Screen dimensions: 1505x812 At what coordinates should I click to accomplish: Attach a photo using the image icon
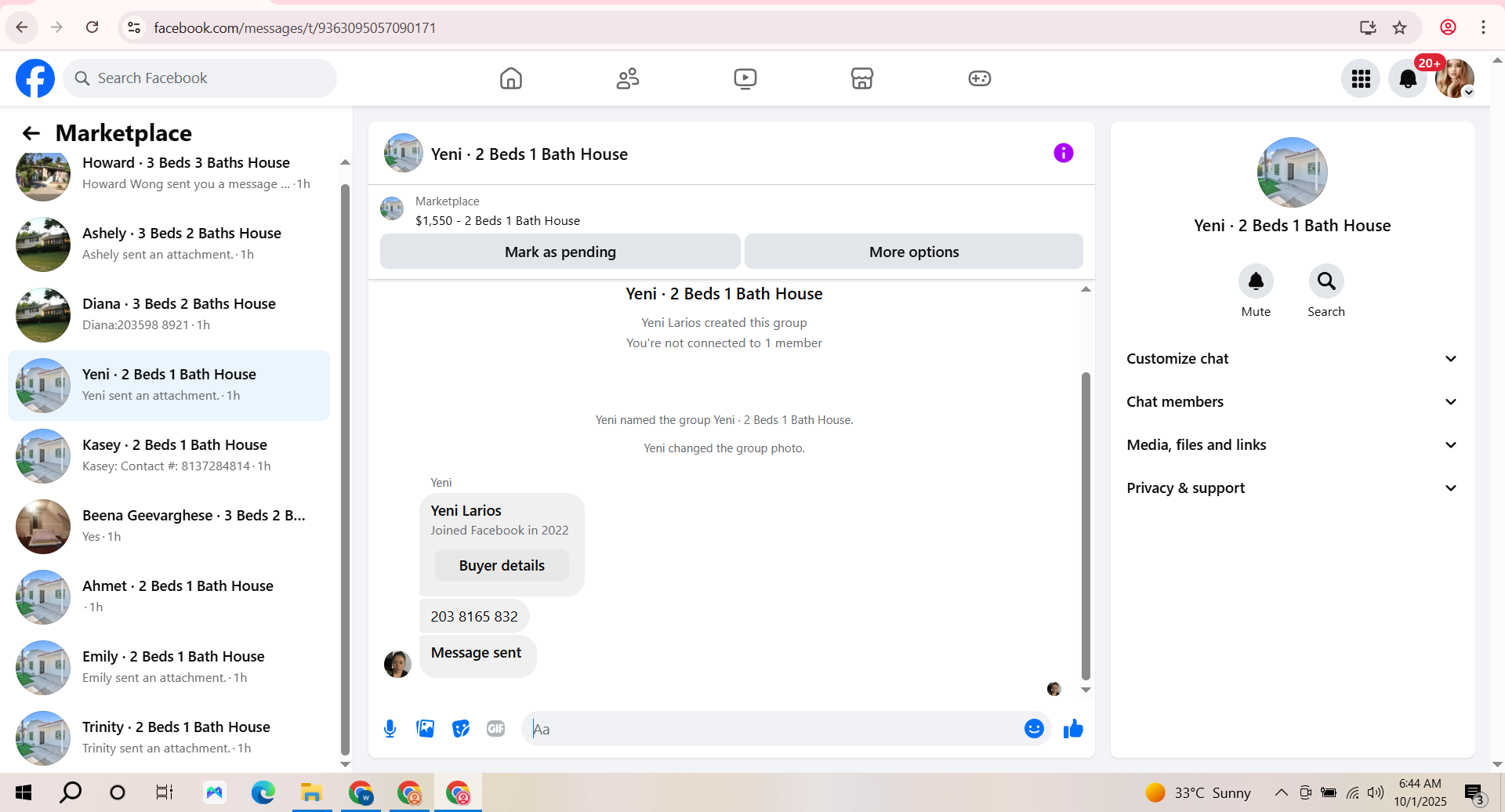426,729
